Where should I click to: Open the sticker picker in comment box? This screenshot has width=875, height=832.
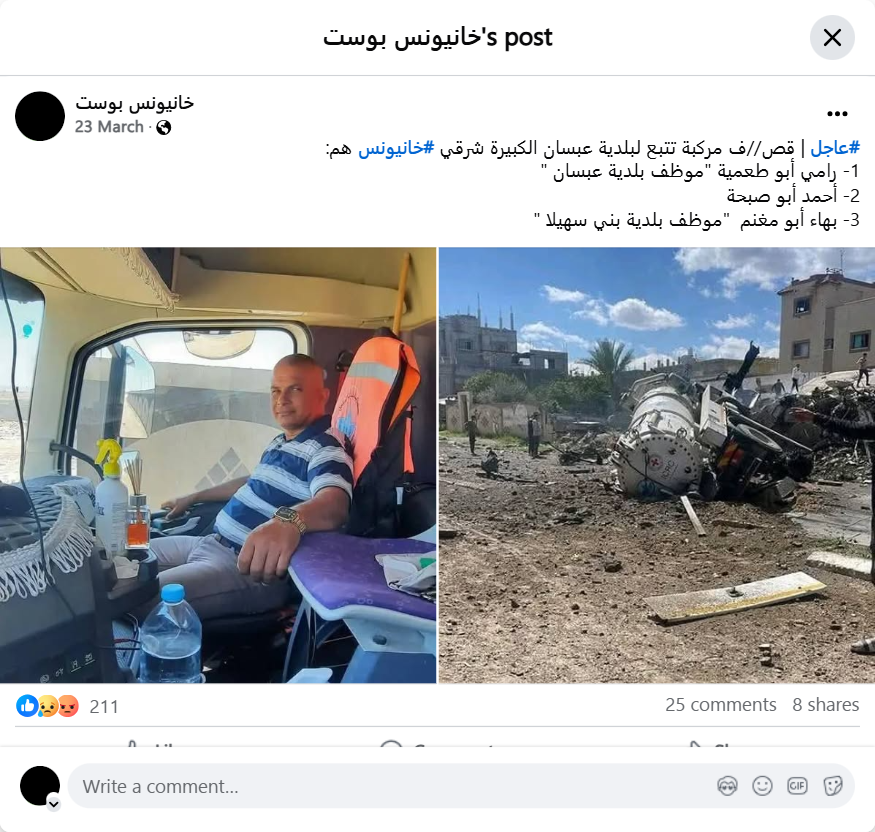click(x=832, y=786)
